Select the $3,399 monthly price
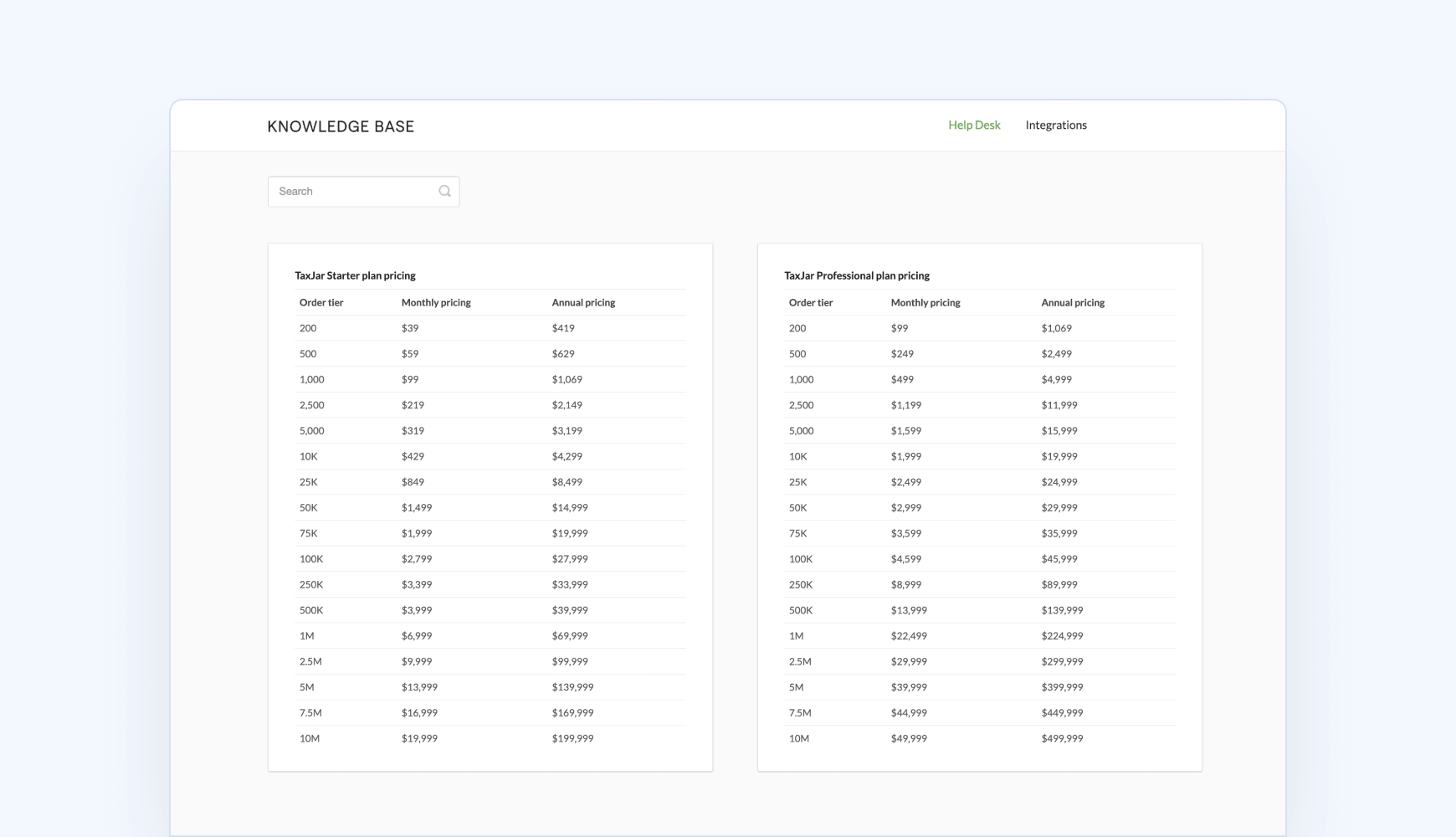 (417, 585)
